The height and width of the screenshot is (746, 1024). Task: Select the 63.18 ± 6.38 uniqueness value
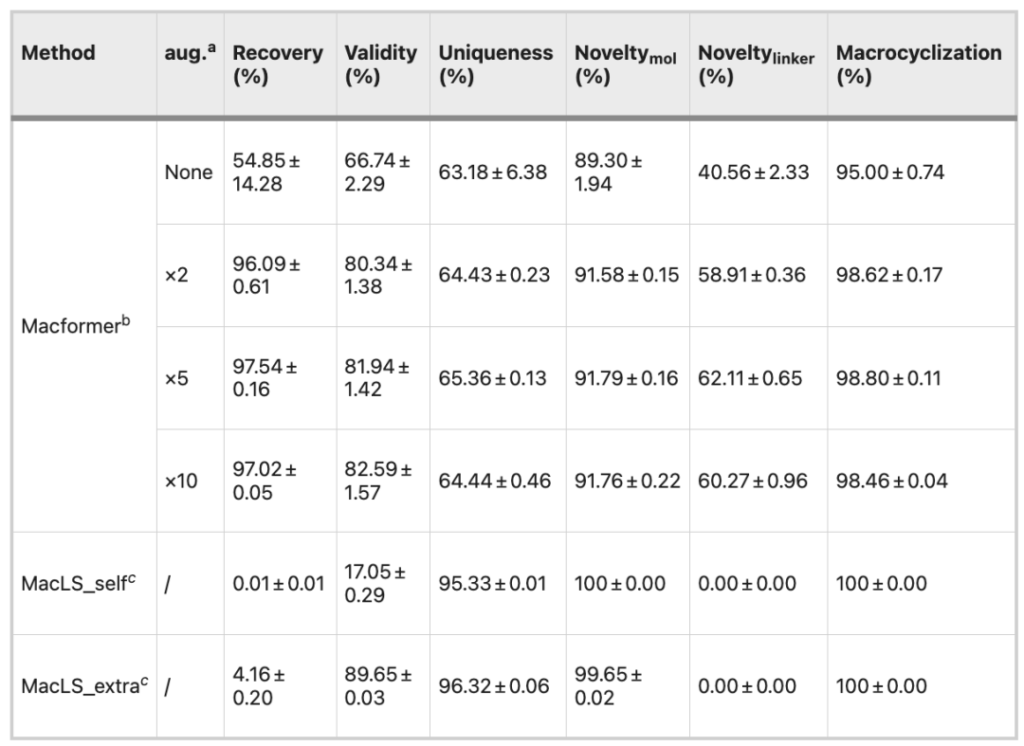[492, 172]
